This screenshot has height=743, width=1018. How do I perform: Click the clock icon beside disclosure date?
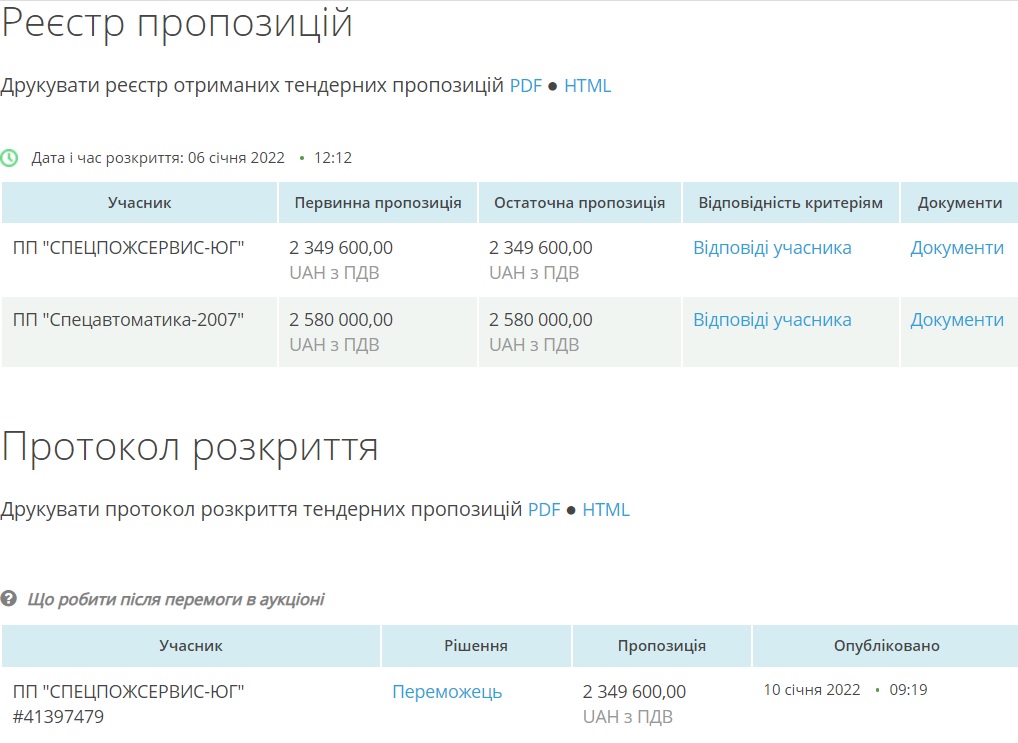(x=9, y=158)
